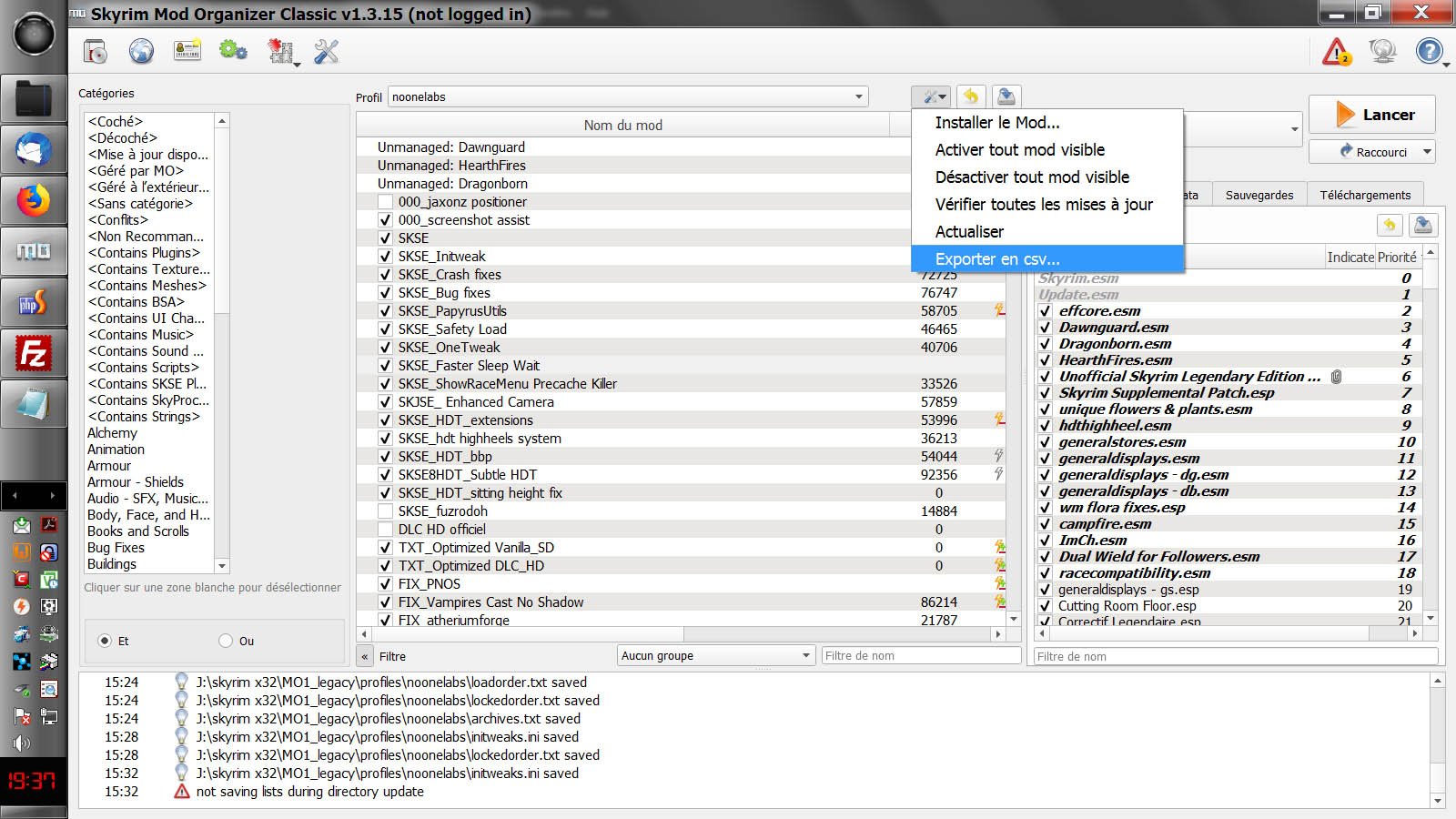Image resolution: width=1456 pixels, height=819 pixels.
Task: Uncheck campfire.esm plugin checkbox
Action: (x=1046, y=524)
